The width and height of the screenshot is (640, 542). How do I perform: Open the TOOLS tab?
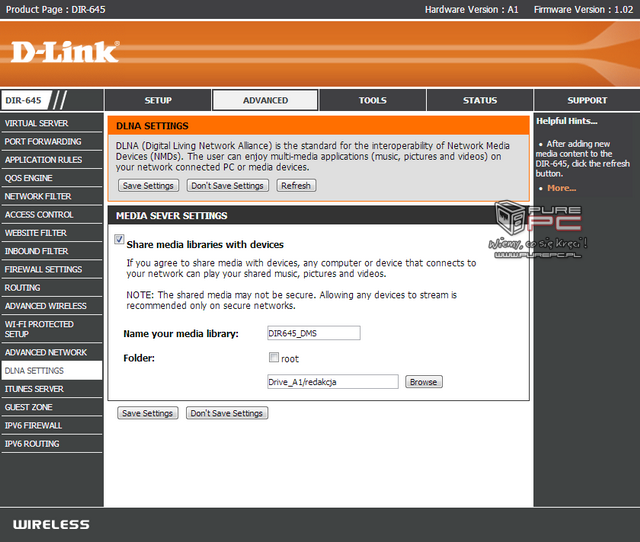(372, 100)
